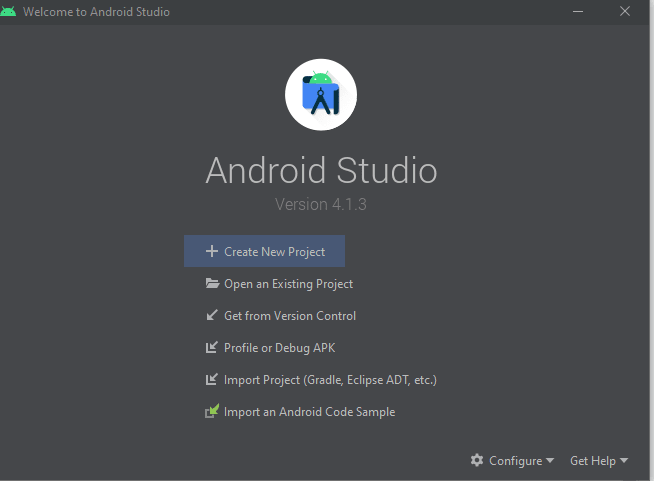Click the Version 4.1.3 text

point(321,204)
